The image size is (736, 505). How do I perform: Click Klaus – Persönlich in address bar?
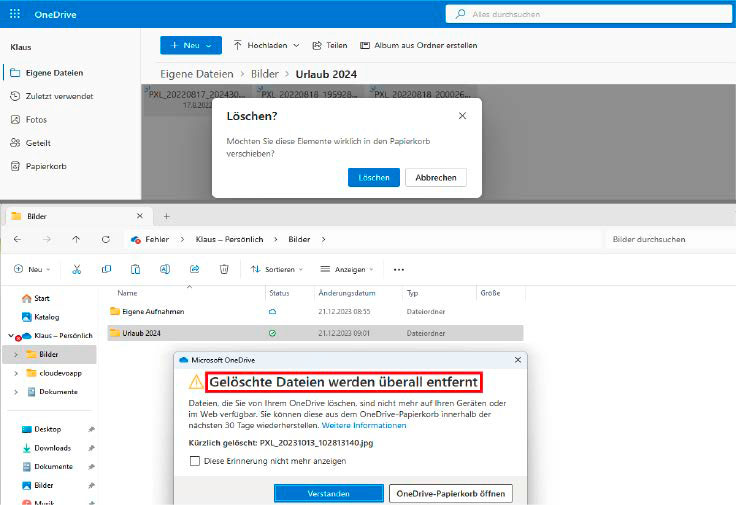tap(229, 239)
